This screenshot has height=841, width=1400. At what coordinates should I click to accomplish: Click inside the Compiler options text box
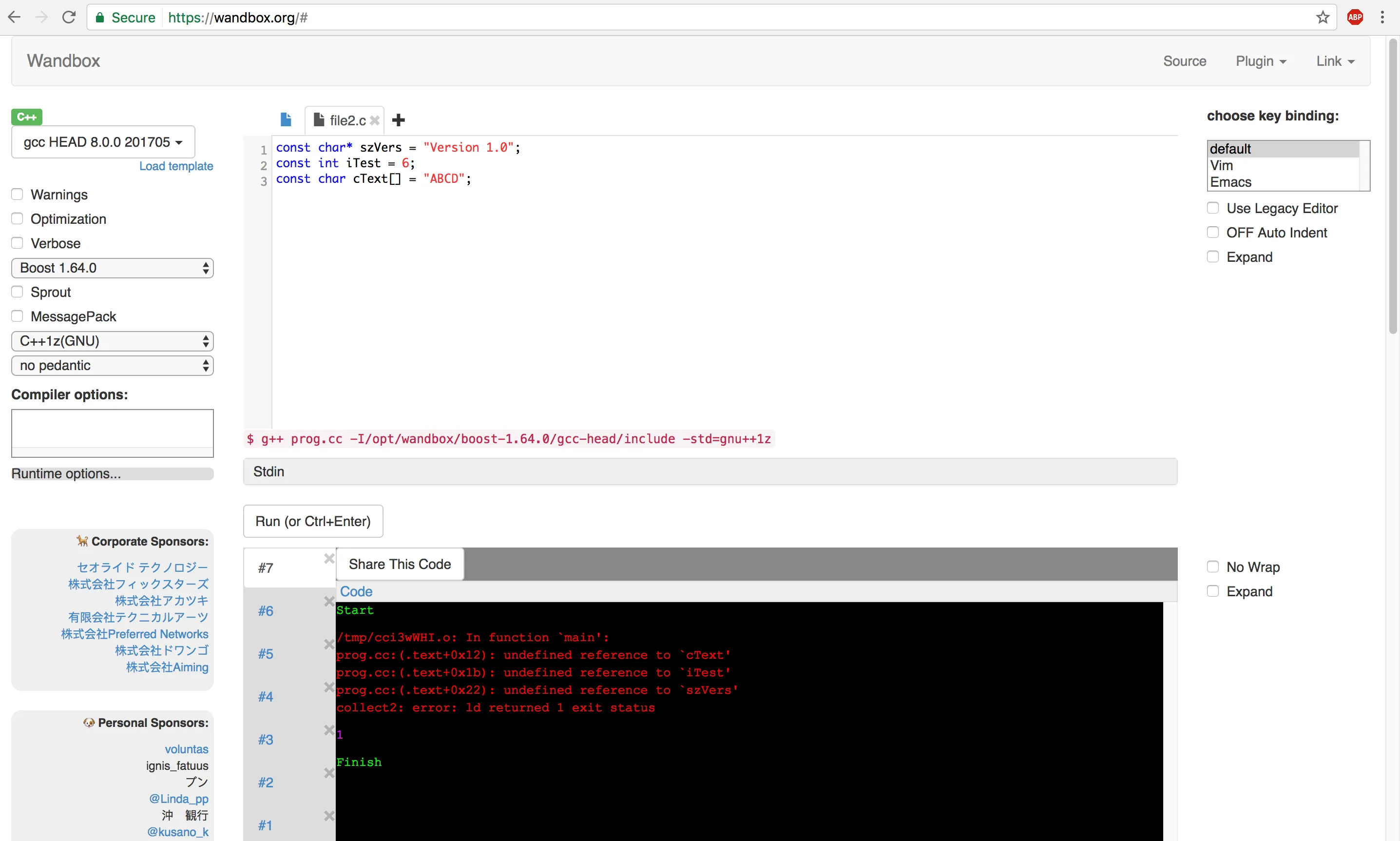click(112, 429)
